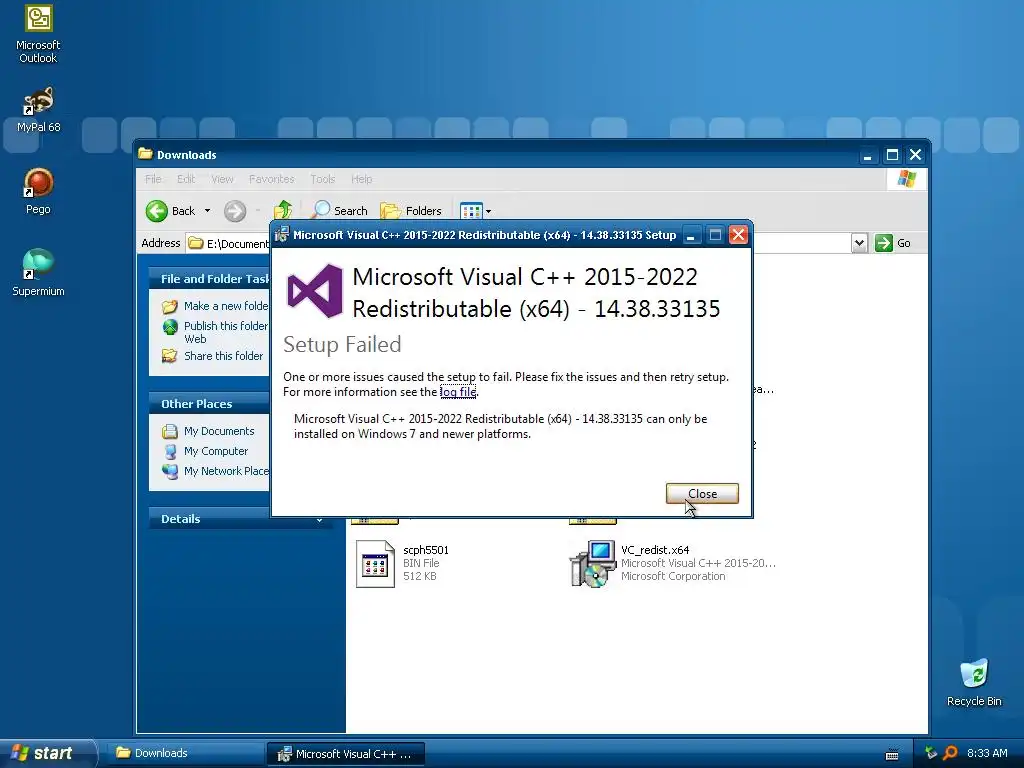Open the Help menu
1024x768 pixels.
coord(361,179)
